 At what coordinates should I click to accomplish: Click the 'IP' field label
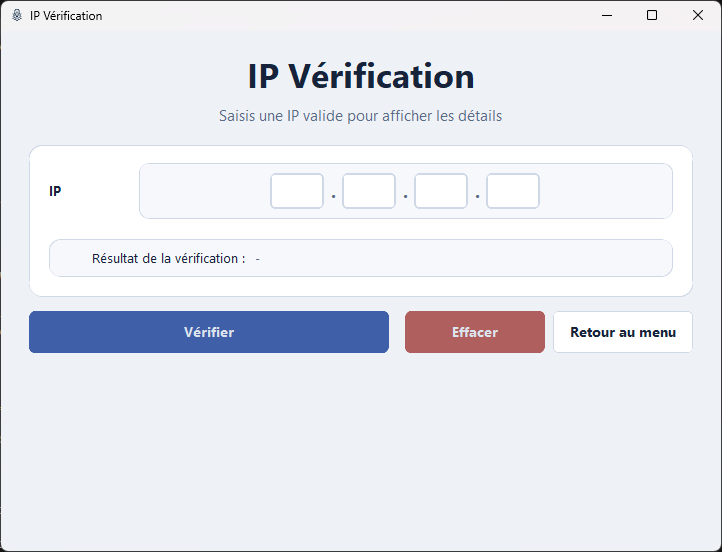pyautogui.click(x=55, y=191)
